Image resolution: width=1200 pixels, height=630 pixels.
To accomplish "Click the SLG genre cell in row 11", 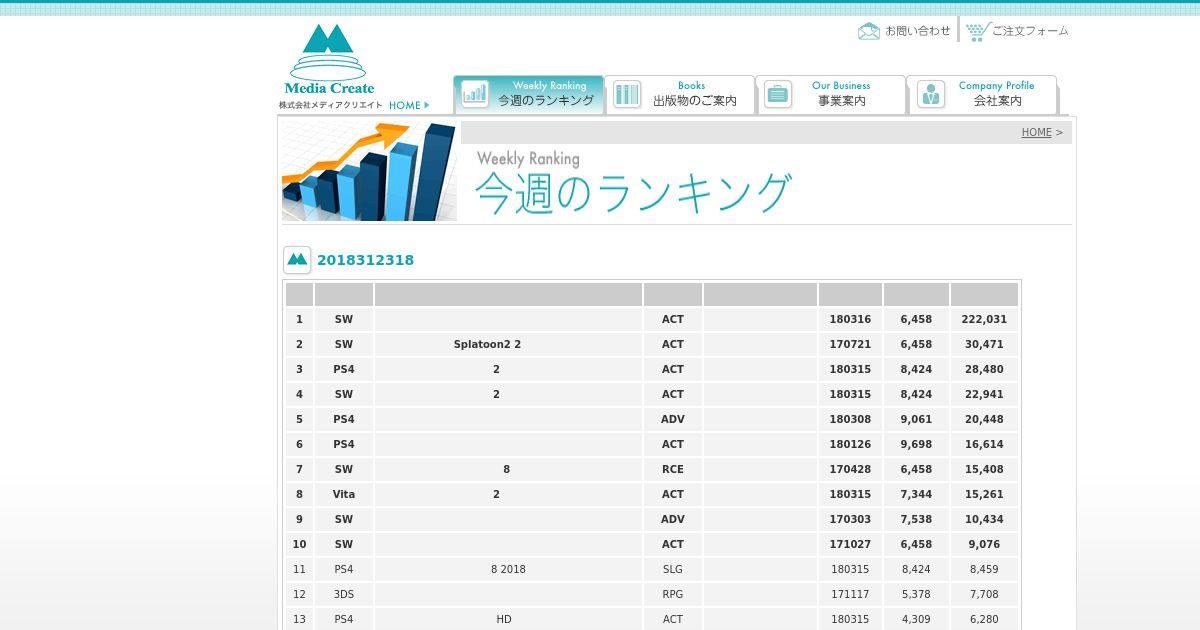I will pos(673,569).
